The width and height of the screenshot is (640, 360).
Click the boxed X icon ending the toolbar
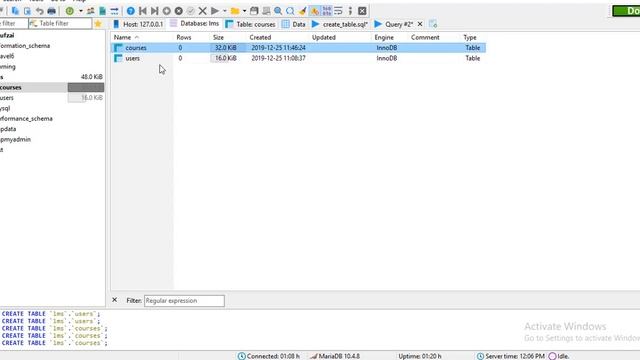[362, 11]
